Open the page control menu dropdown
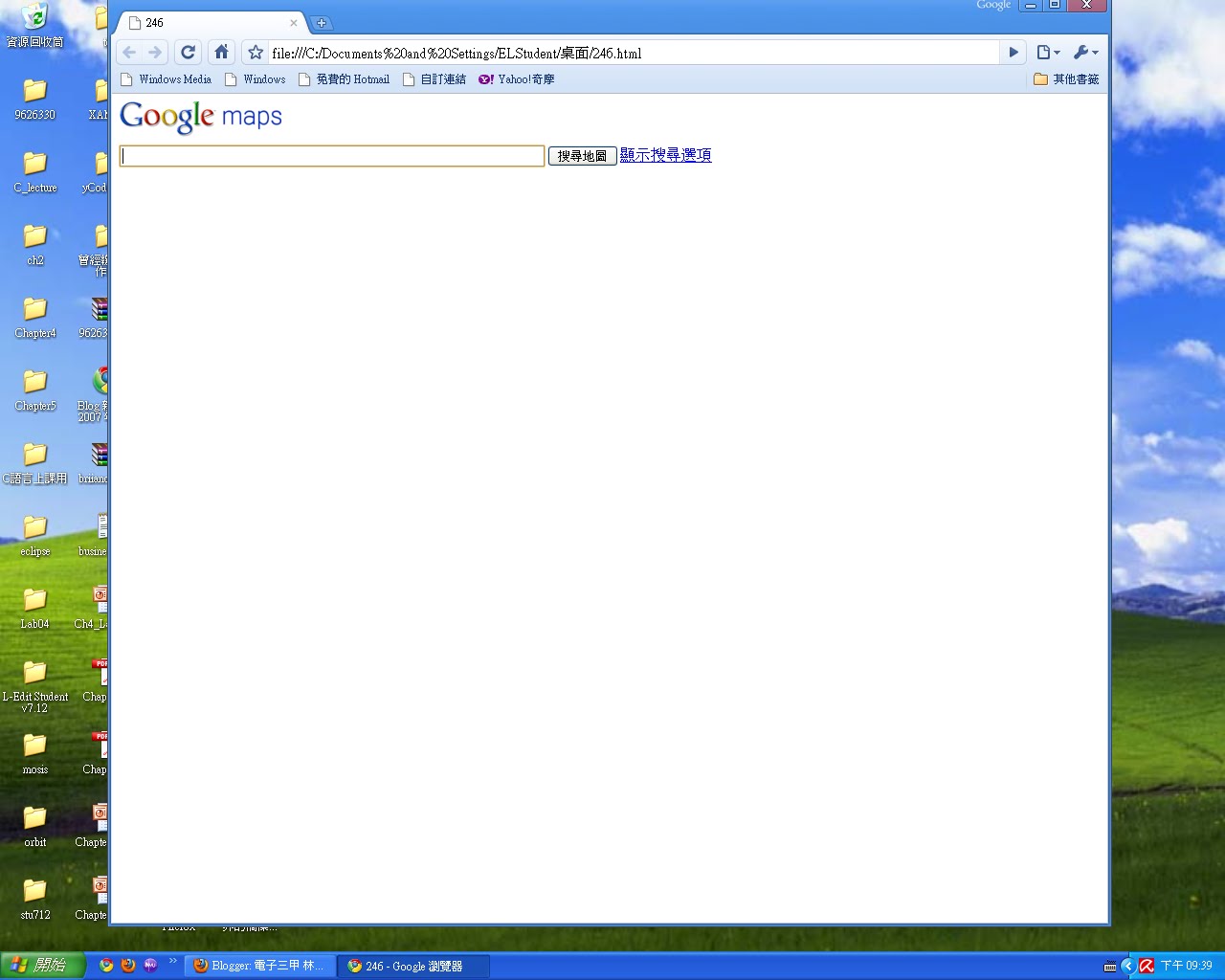Screen dimensions: 1225x980 click(x=1049, y=53)
